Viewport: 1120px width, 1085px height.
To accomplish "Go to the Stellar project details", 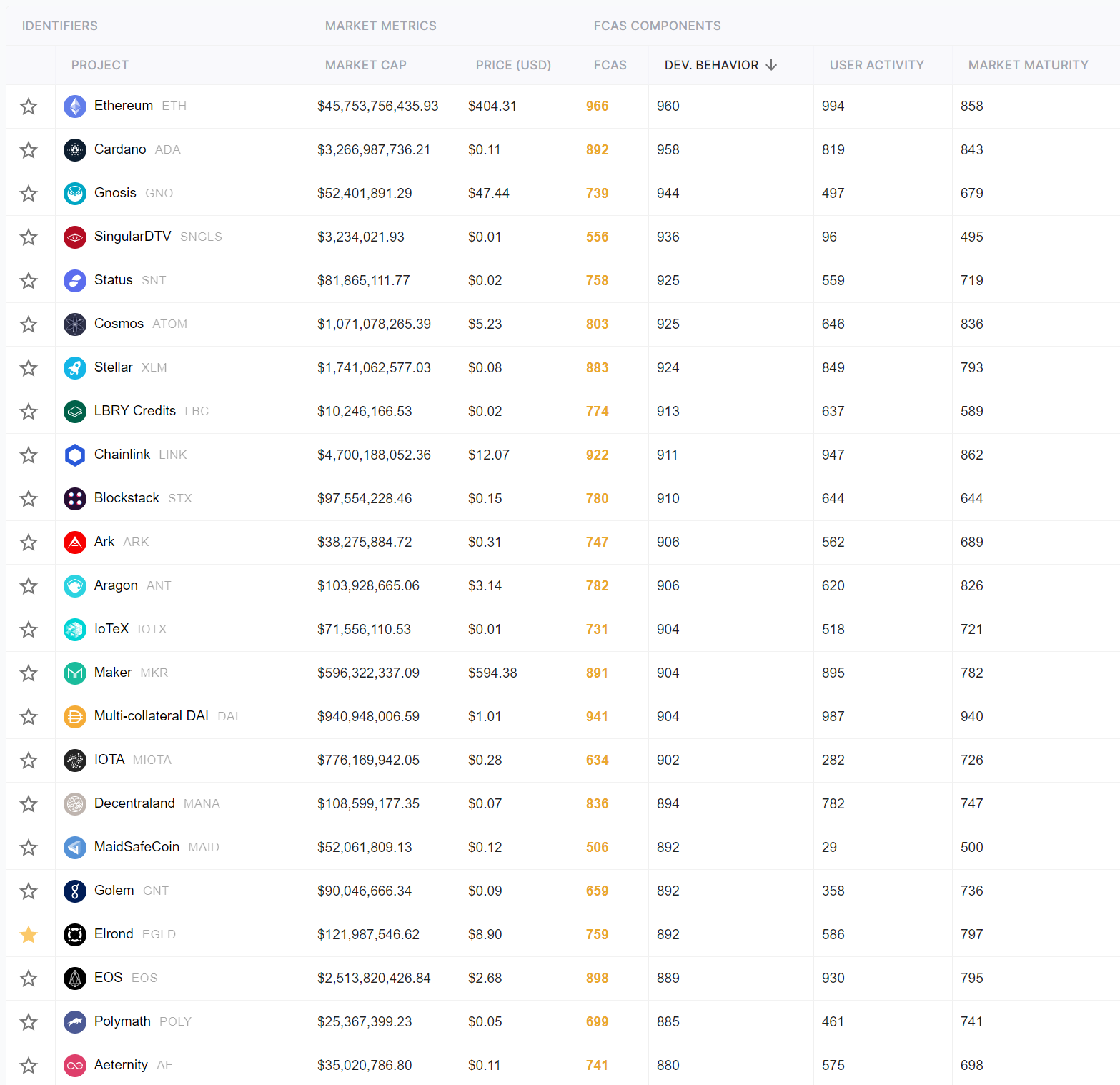I will point(114,367).
